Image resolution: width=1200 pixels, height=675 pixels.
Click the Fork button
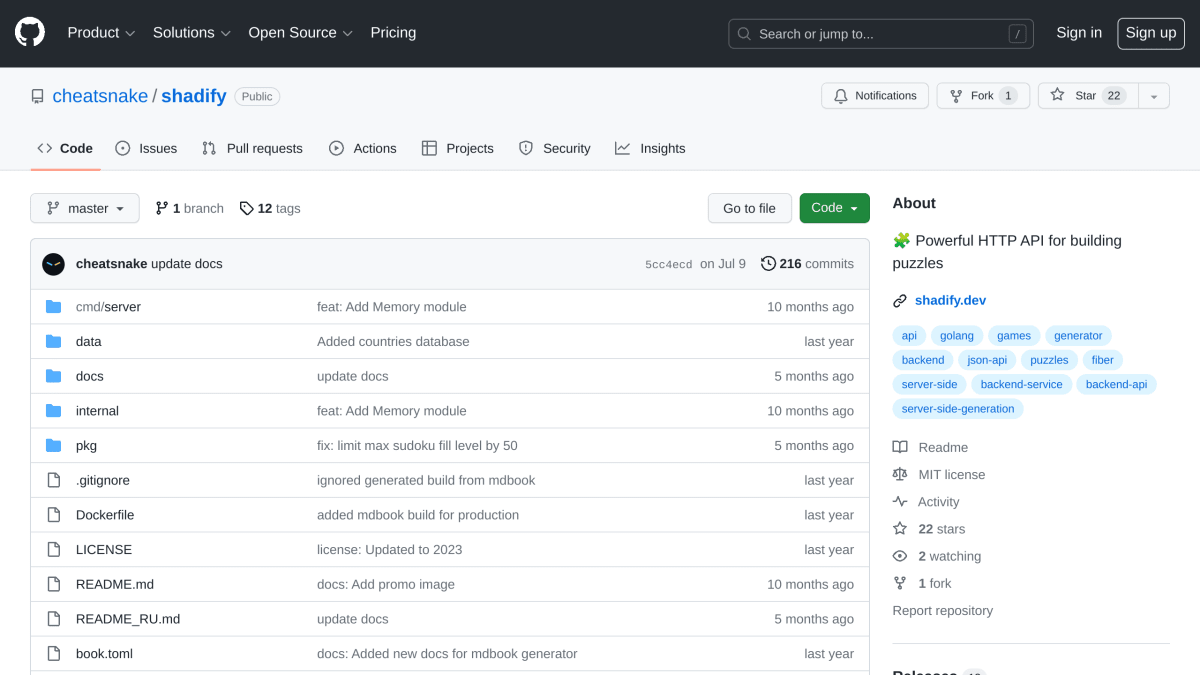[983, 96]
